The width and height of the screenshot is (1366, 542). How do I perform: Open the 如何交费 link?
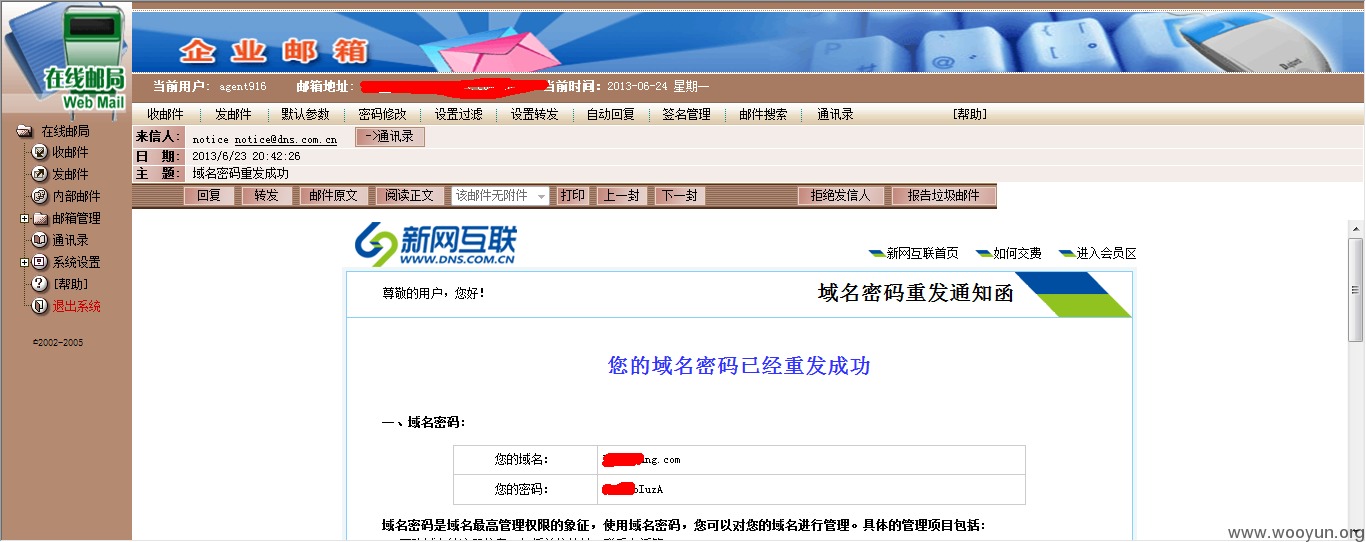click(x=1017, y=253)
